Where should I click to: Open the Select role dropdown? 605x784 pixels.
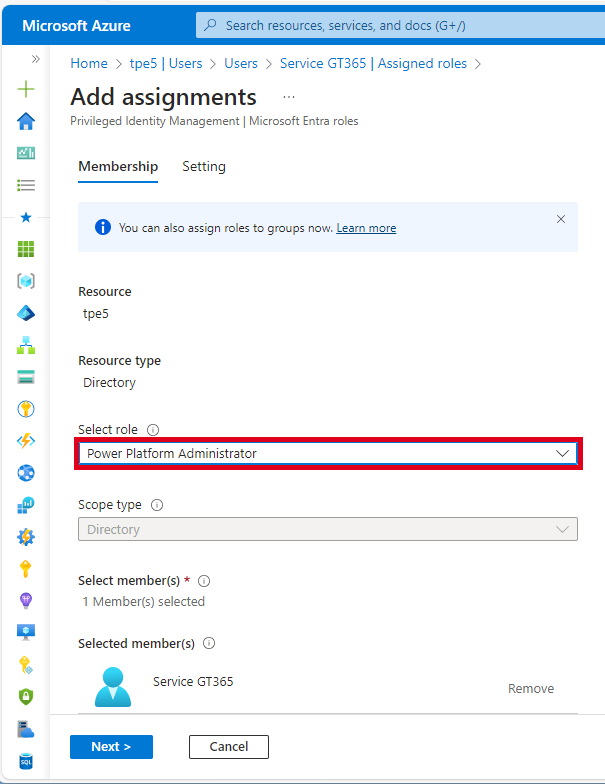click(328, 454)
